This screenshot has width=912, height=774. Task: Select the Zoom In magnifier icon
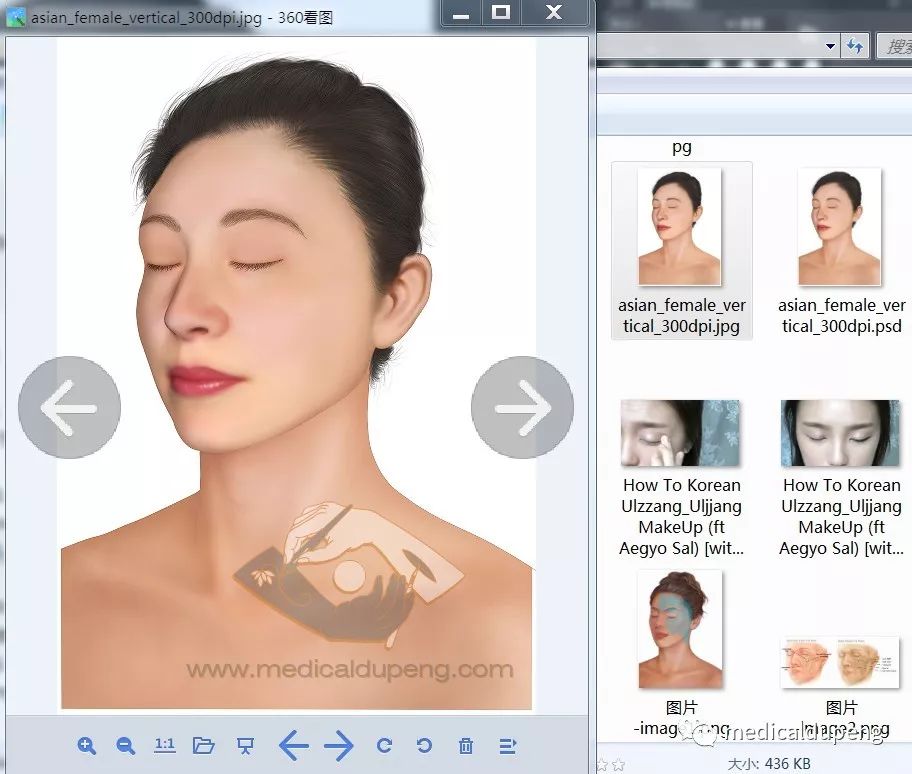tap(87, 745)
